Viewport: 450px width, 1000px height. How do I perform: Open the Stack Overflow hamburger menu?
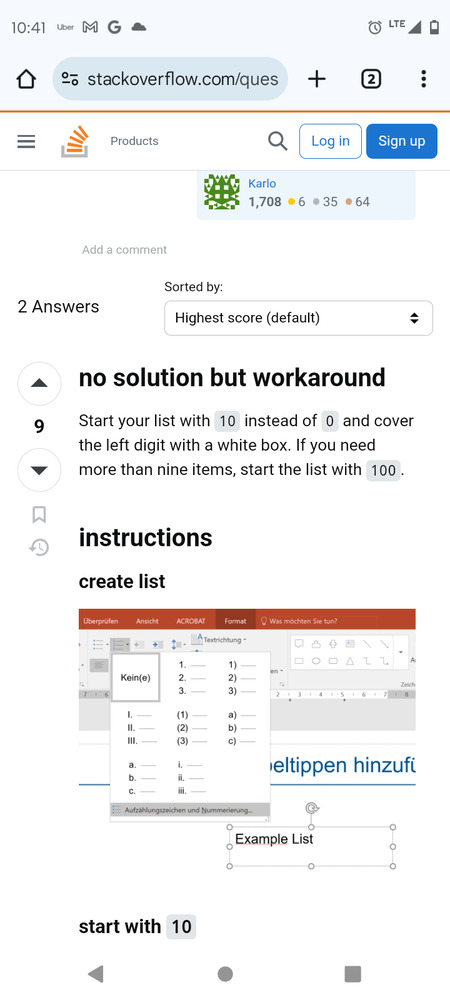pos(26,142)
